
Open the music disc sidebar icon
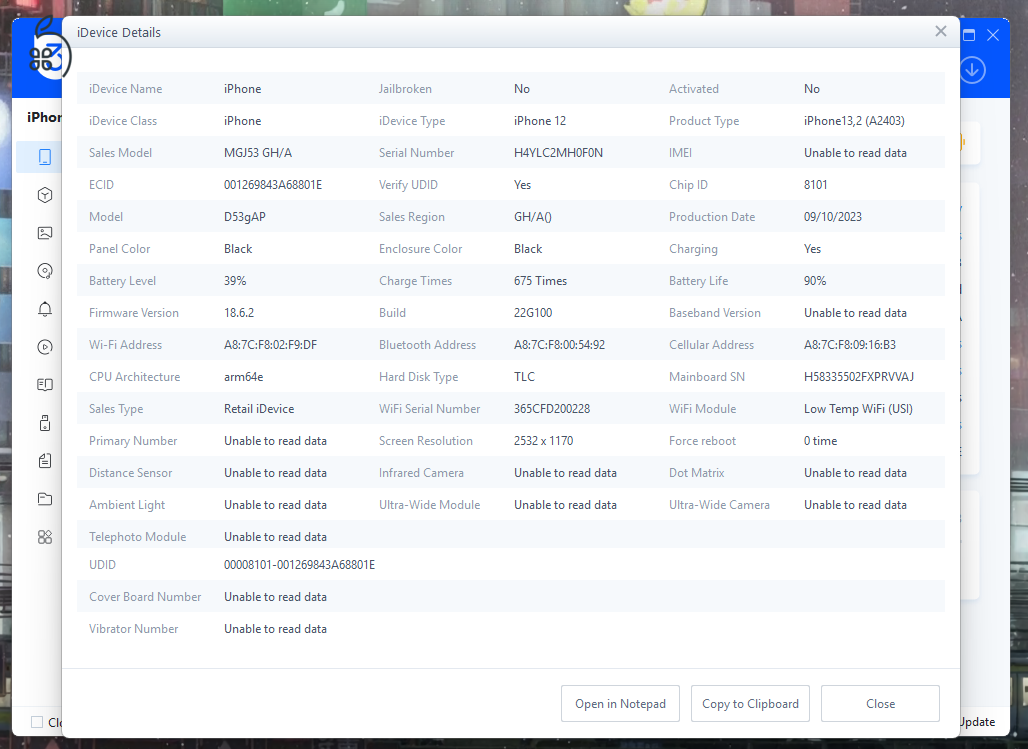pyautogui.click(x=45, y=271)
